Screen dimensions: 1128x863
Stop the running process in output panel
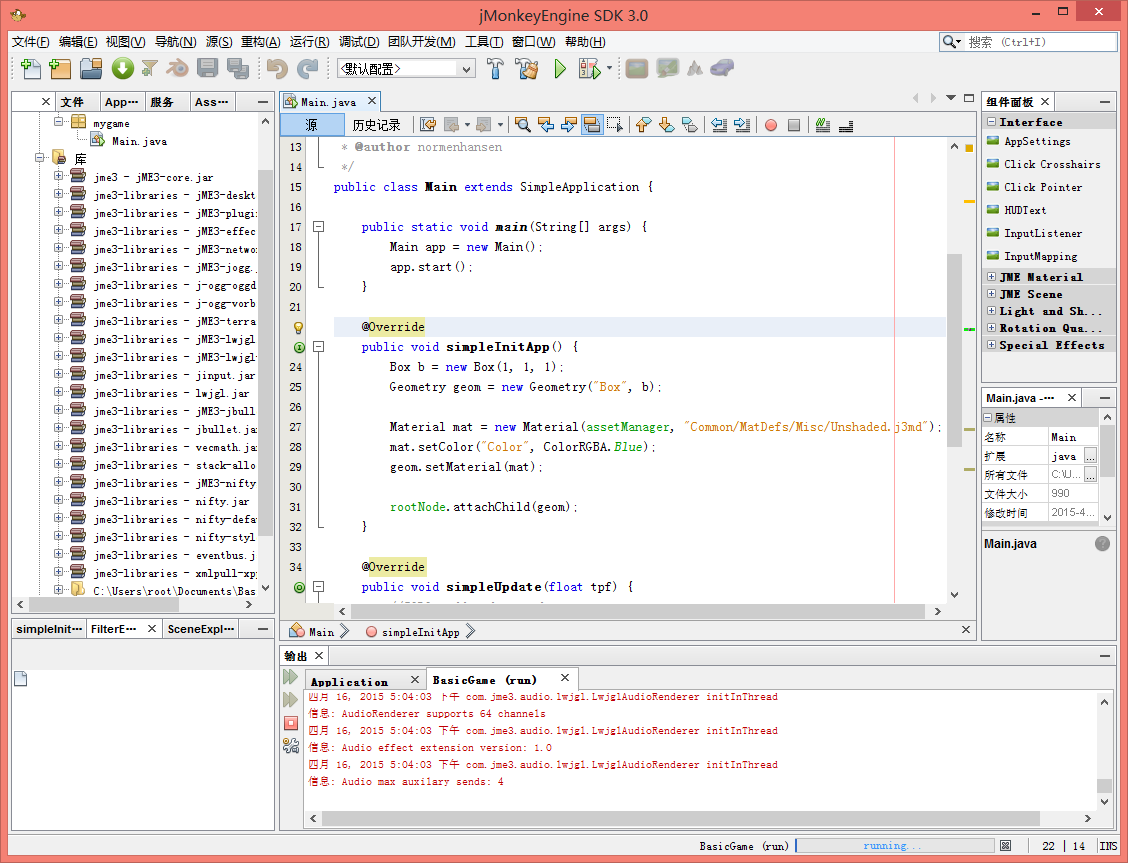tap(291, 722)
